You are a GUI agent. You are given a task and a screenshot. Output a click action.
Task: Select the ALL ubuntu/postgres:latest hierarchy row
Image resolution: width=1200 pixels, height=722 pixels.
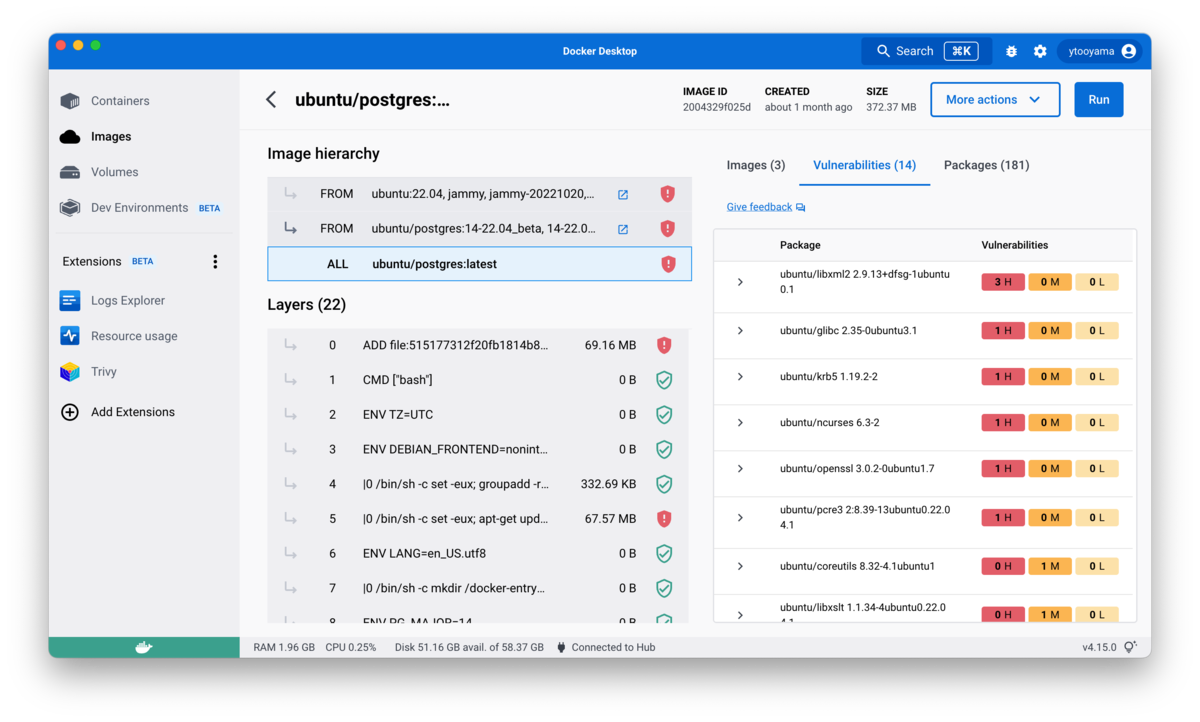pyautogui.click(x=479, y=264)
